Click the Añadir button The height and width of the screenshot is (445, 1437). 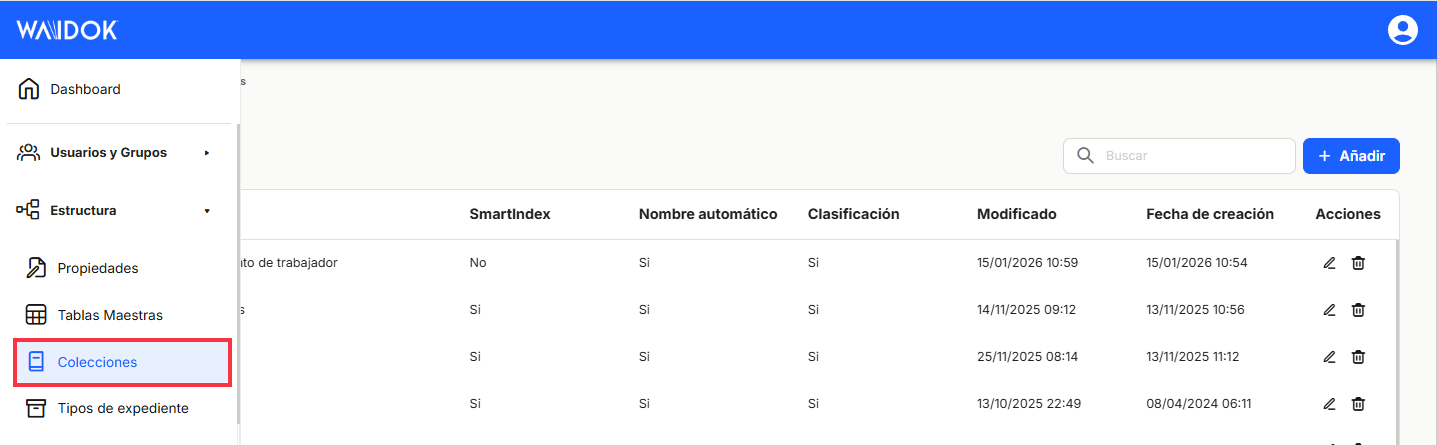point(1350,156)
